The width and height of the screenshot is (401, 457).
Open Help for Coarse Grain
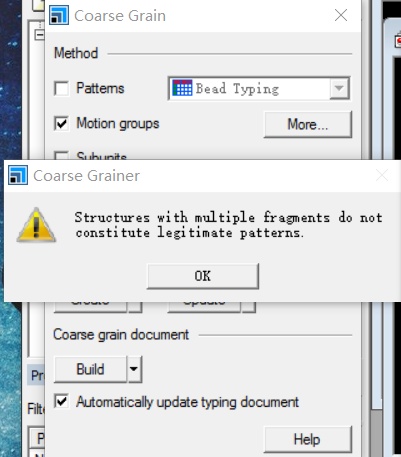(308, 439)
